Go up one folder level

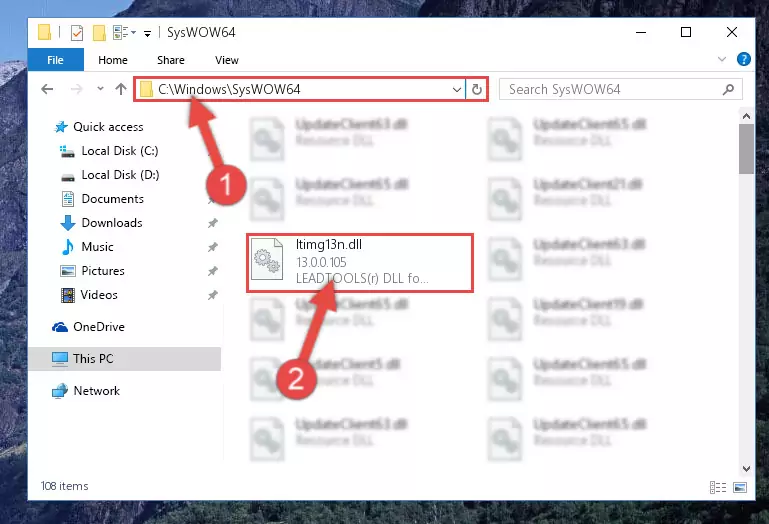click(121, 89)
